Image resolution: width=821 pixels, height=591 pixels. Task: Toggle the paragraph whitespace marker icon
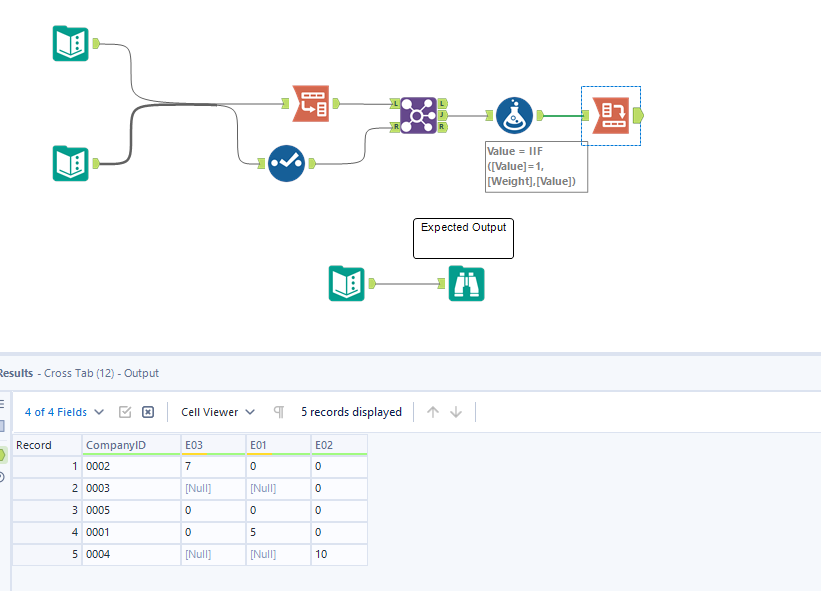(x=279, y=412)
